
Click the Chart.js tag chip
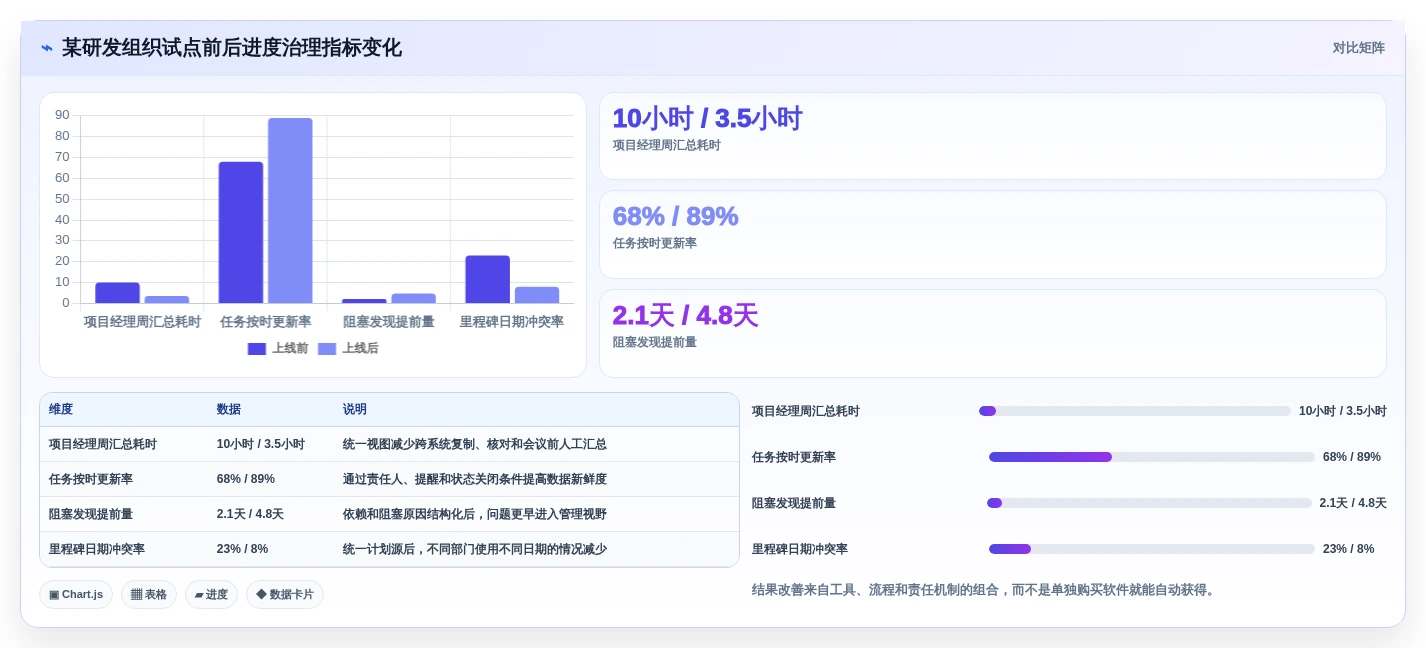tap(76, 594)
